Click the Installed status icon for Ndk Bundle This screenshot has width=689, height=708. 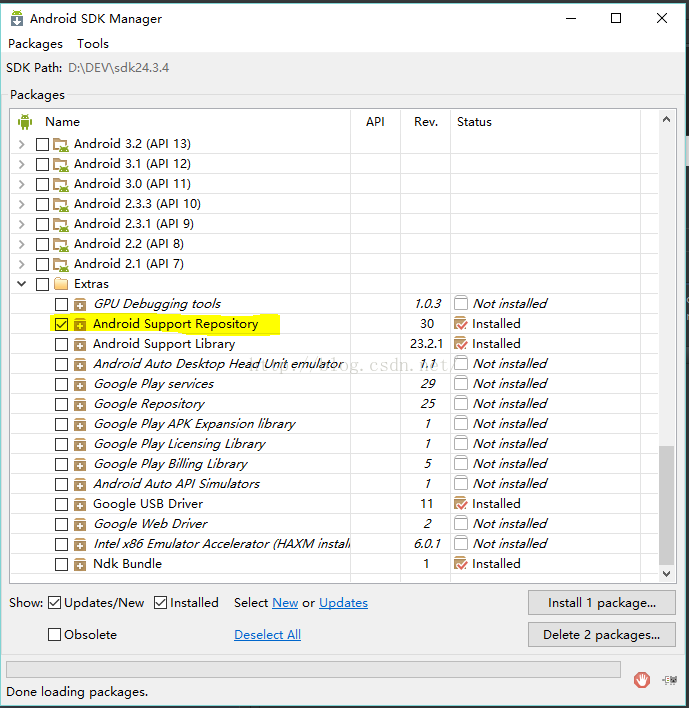[x=461, y=564]
